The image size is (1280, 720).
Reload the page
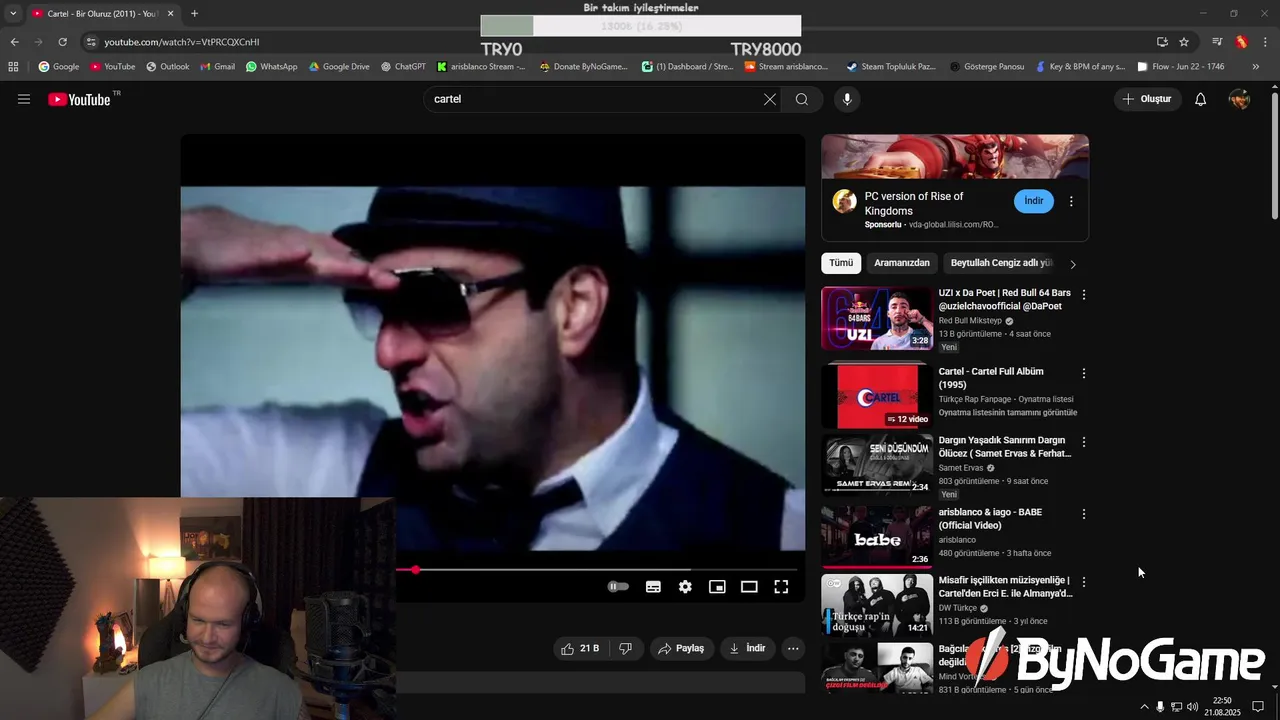pyautogui.click(x=62, y=42)
